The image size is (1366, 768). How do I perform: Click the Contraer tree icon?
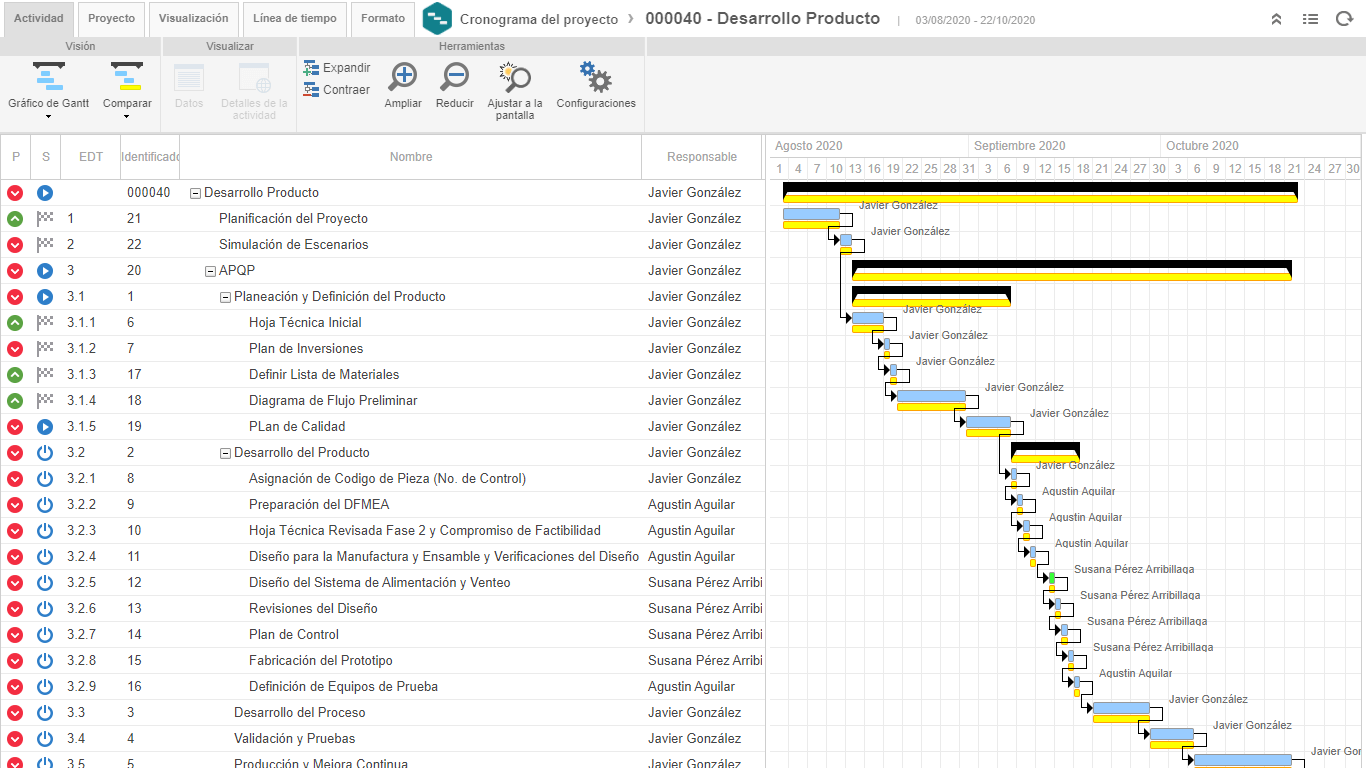point(311,90)
